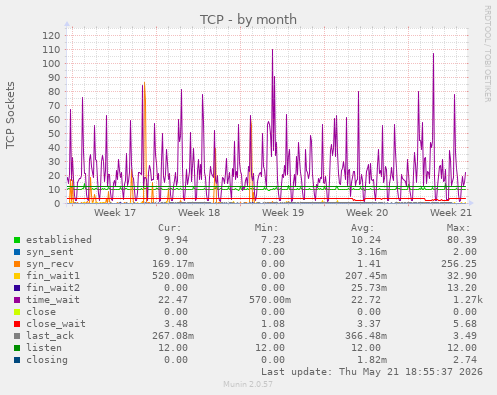Select the 'close_wait' legend label

(x=56, y=324)
